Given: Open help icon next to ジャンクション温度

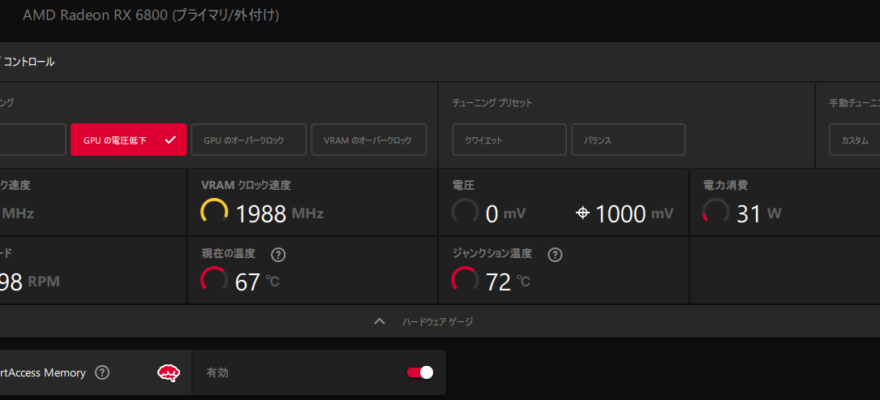Looking at the screenshot, I should (x=554, y=255).
